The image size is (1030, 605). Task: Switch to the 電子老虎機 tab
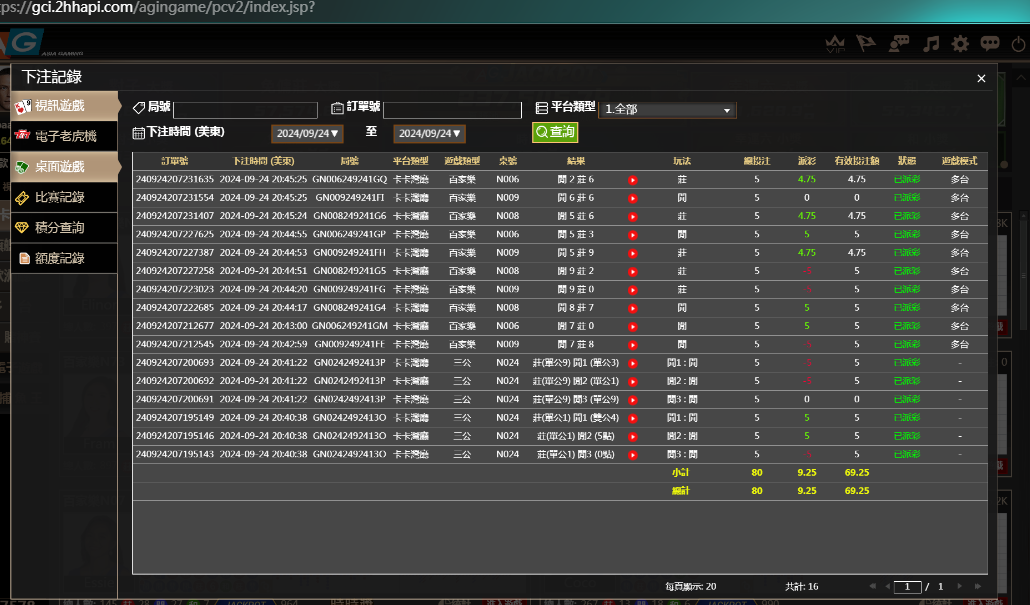click(x=64, y=136)
